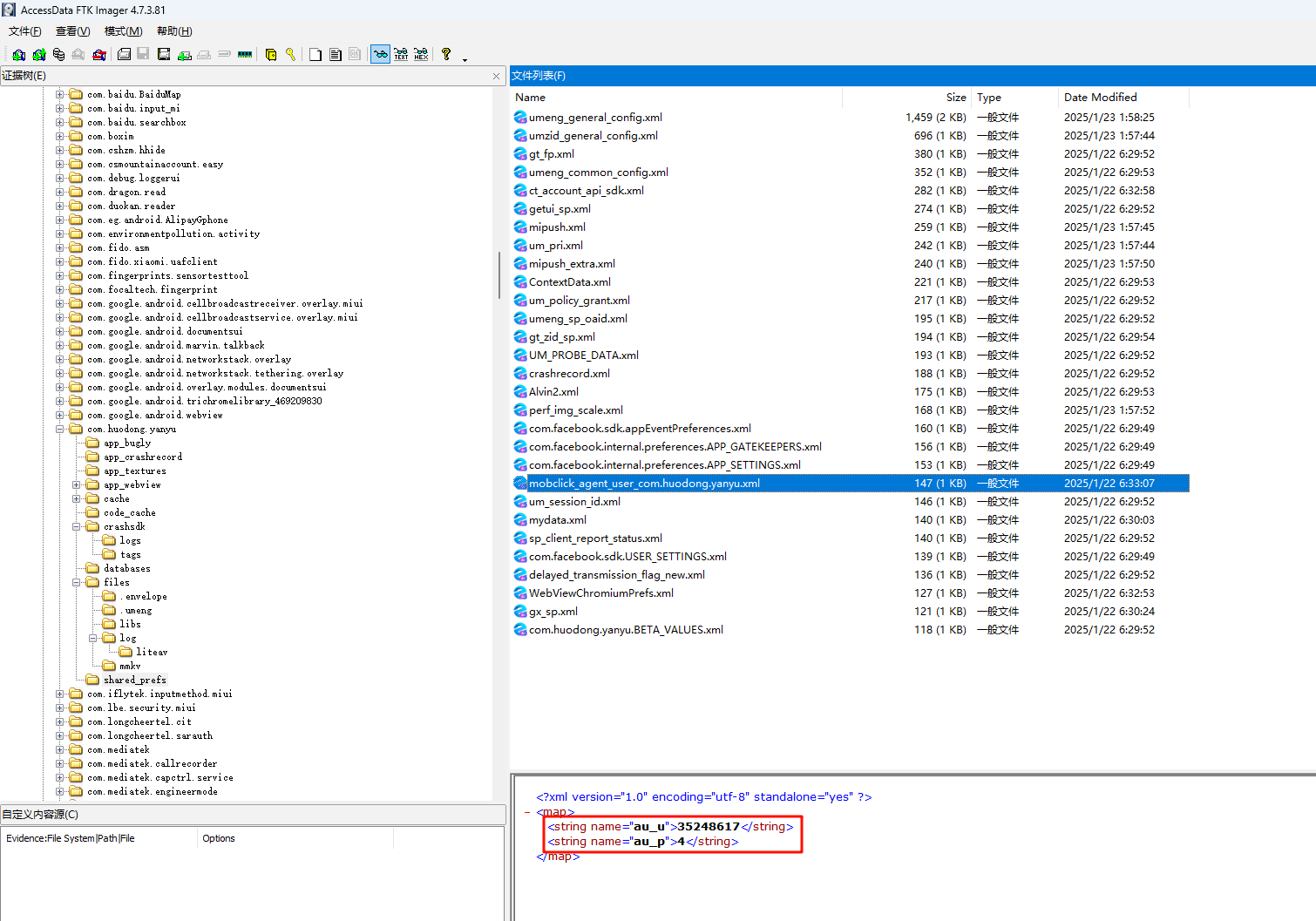
Task: Sort file list by Size column header
Action: point(955,98)
